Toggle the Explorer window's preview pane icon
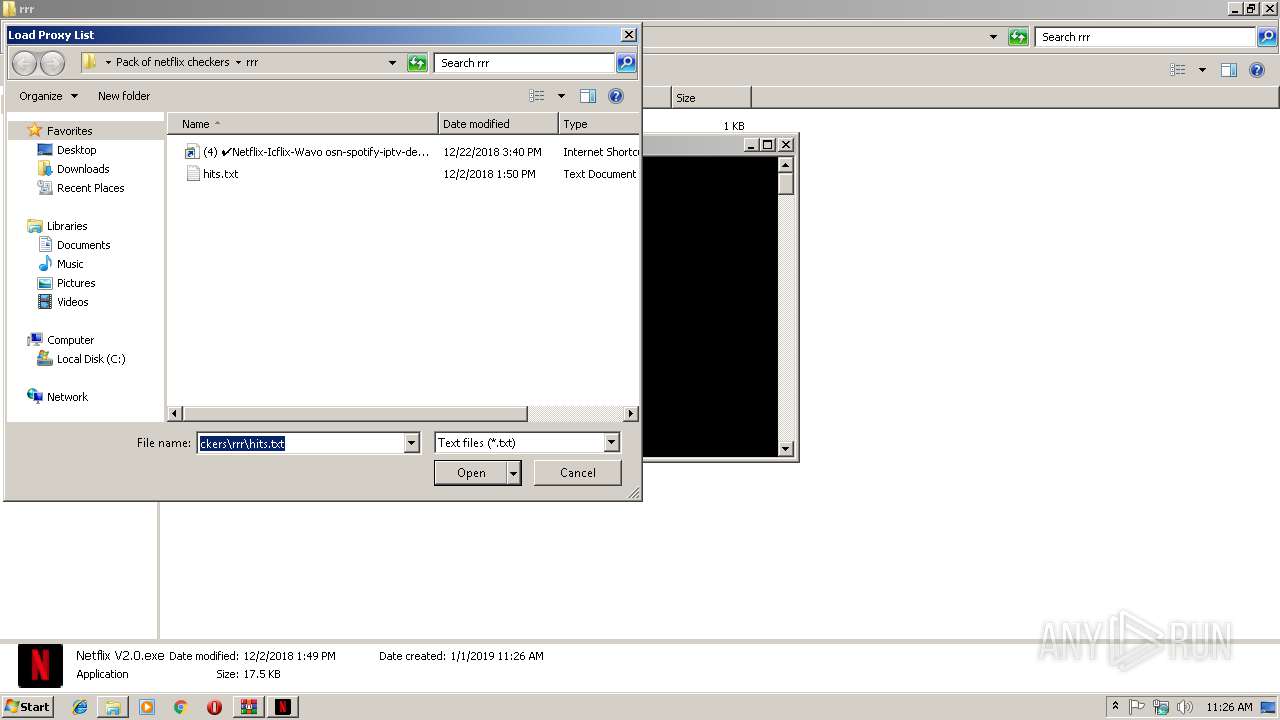1280x720 pixels. tap(1229, 70)
